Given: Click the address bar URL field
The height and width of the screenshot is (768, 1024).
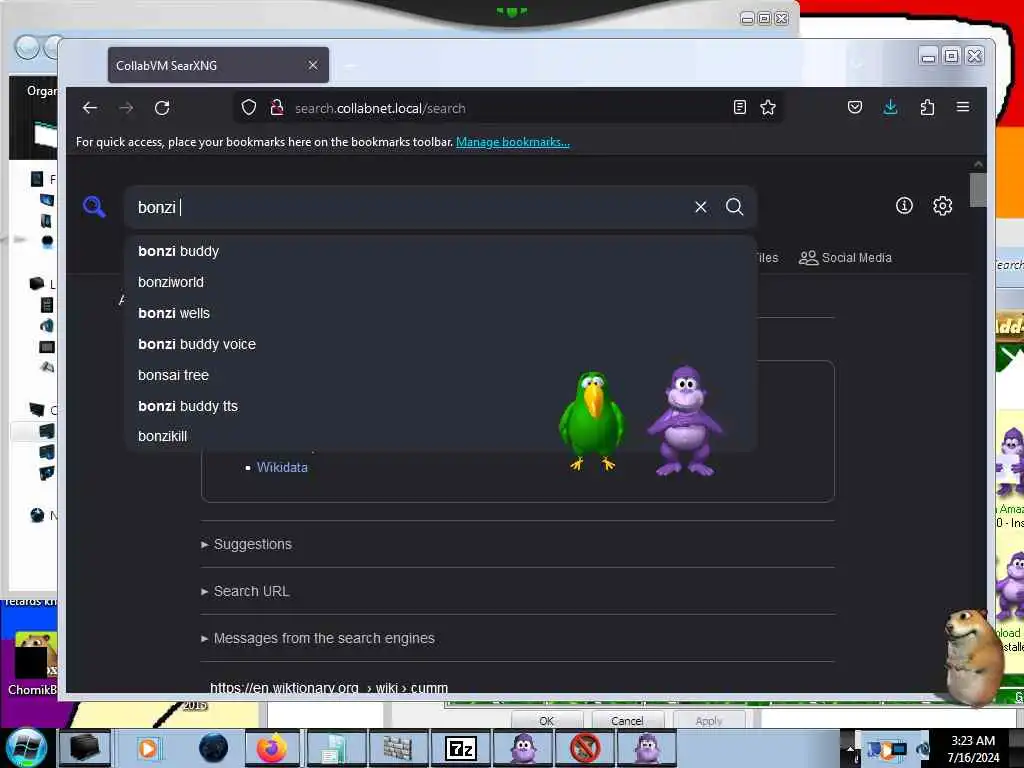Looking at the screenshot, I should coord(509,108).
